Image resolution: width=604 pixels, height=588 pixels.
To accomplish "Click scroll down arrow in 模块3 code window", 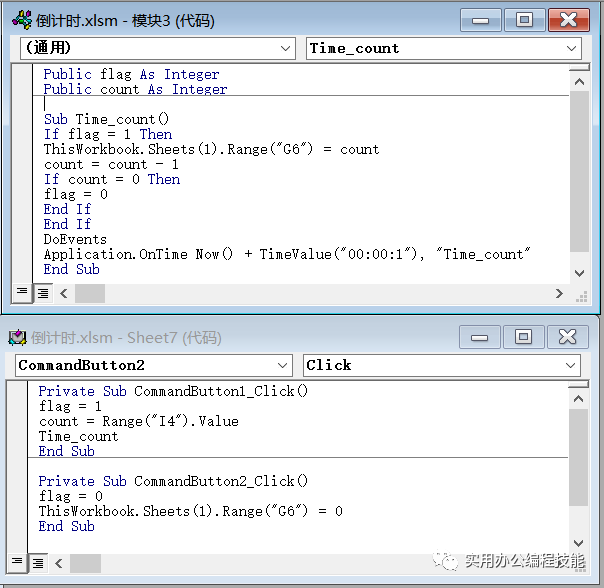I will point(579,273).
